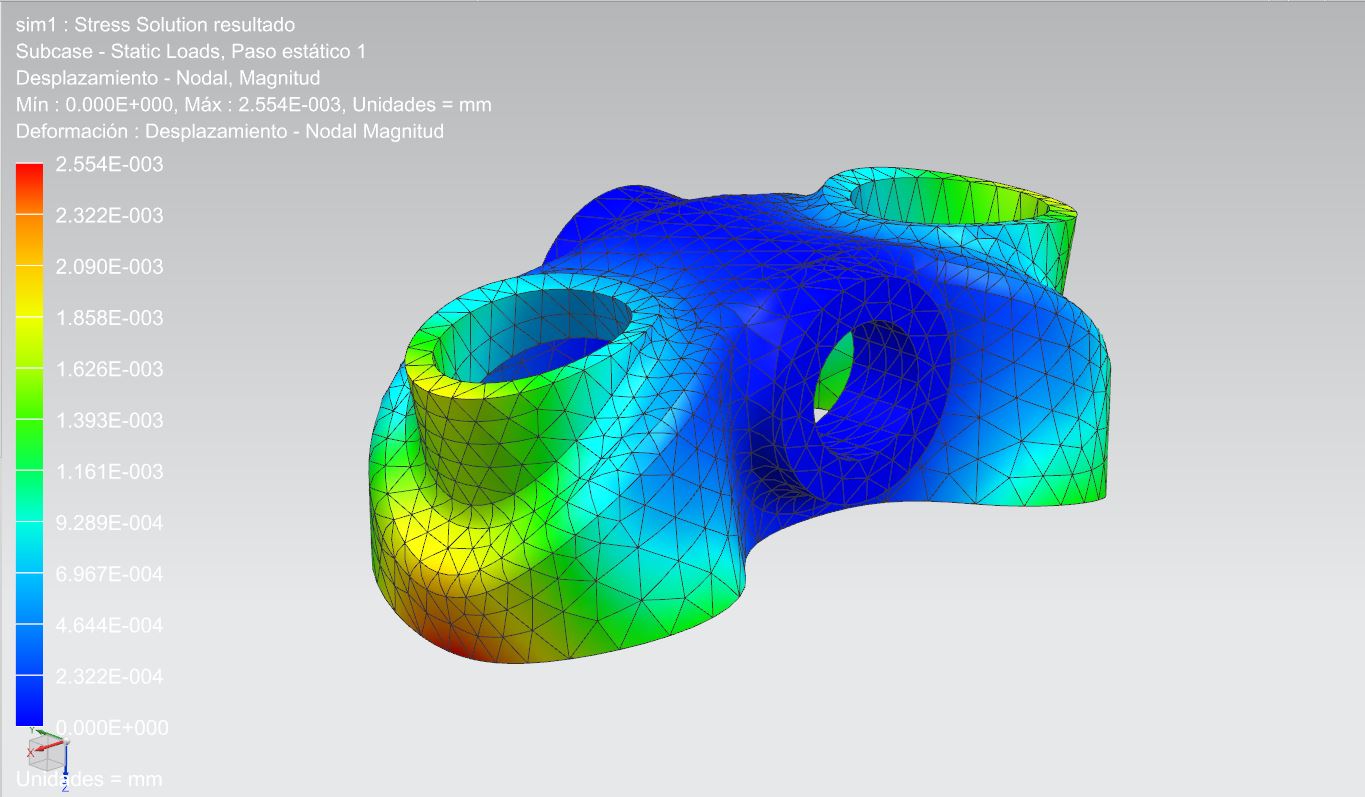Click the "Unidades = mm" label under the legend
The width and height of the screenshot is (1365, 797).
[89, 779]
